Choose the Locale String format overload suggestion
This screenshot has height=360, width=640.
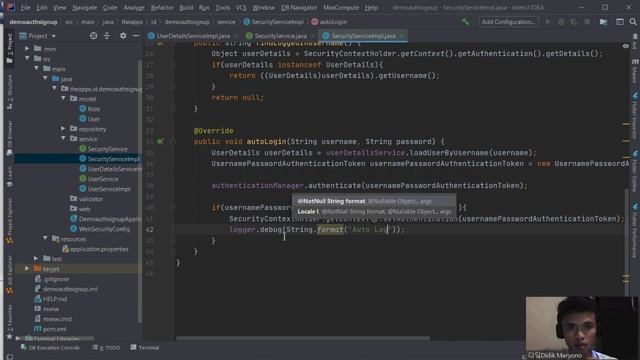pyautogui.click(x=374, y=212)
